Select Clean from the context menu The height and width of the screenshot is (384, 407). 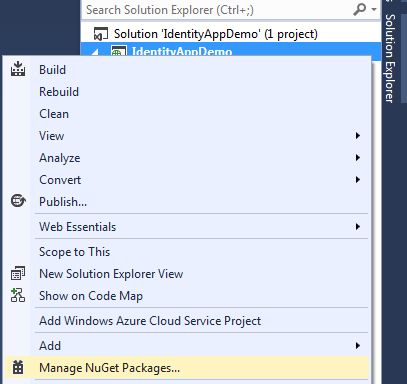187,114
